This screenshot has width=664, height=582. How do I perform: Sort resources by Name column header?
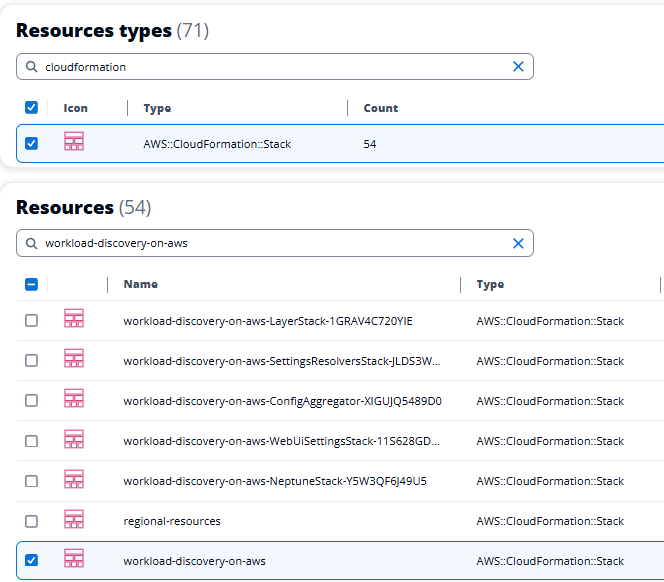point(141,284)
